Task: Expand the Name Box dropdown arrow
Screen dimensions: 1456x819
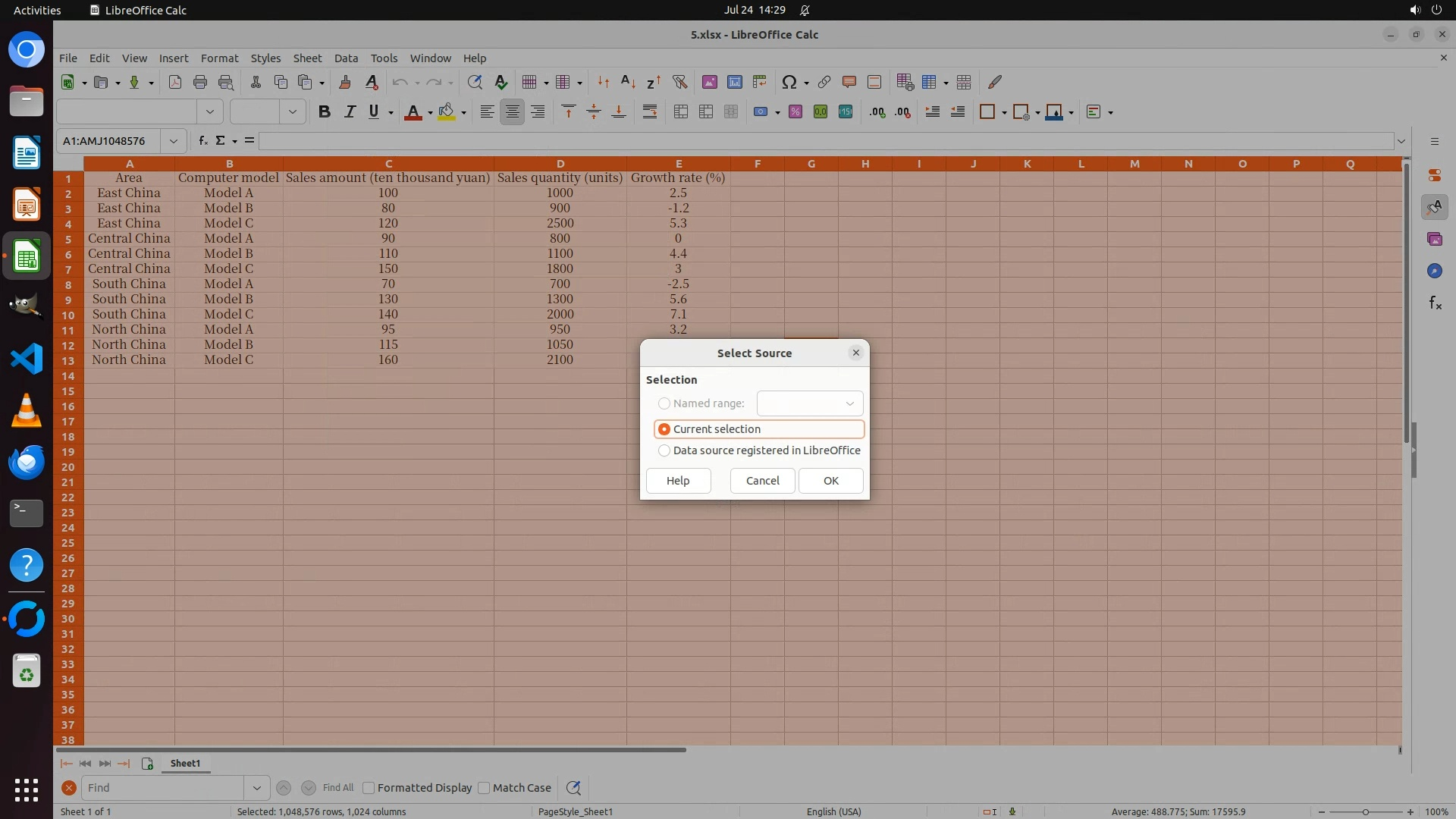Action: [x=173, y=141]
